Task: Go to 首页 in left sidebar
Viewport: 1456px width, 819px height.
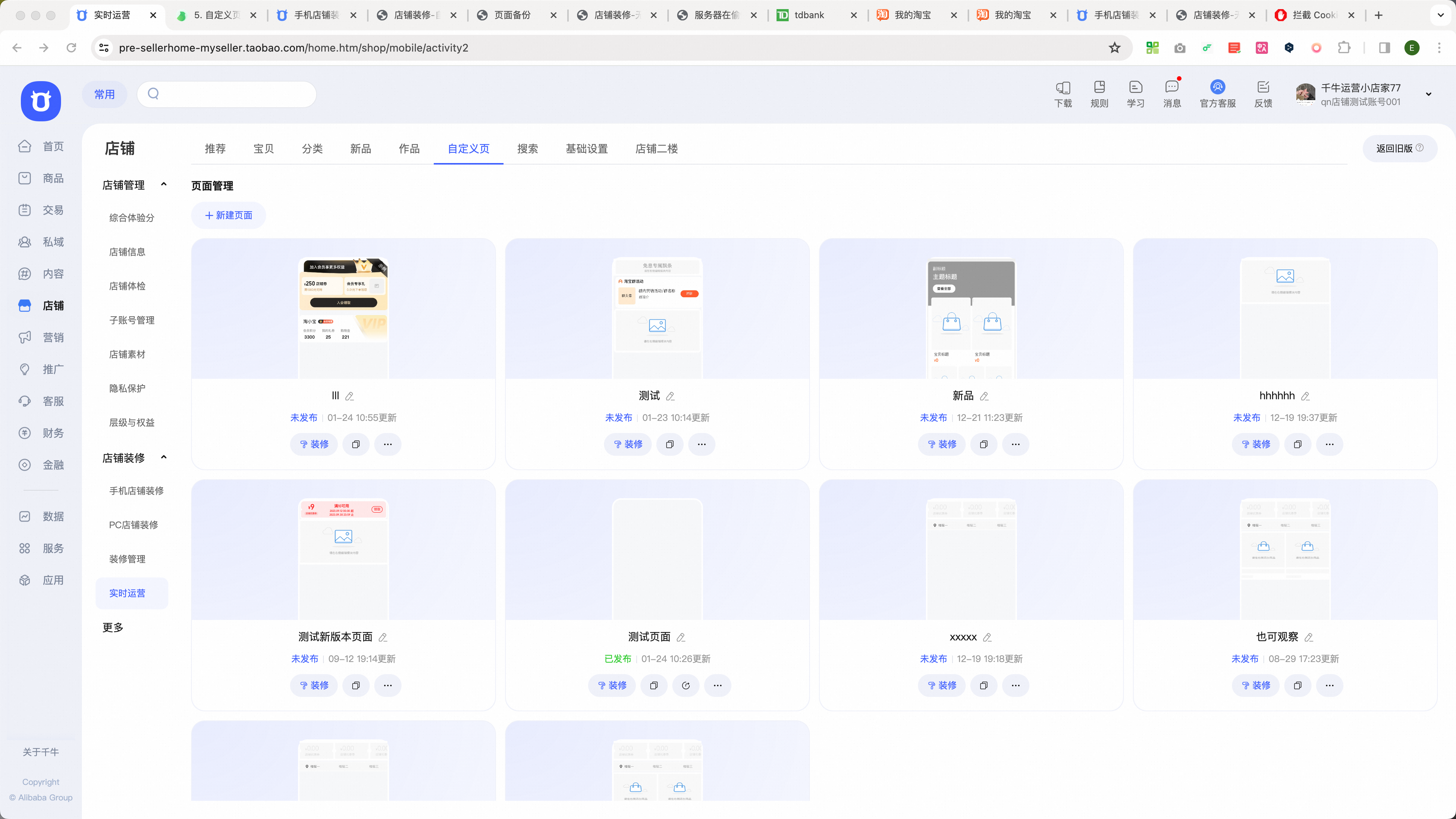Action: (x=41, y=146)
